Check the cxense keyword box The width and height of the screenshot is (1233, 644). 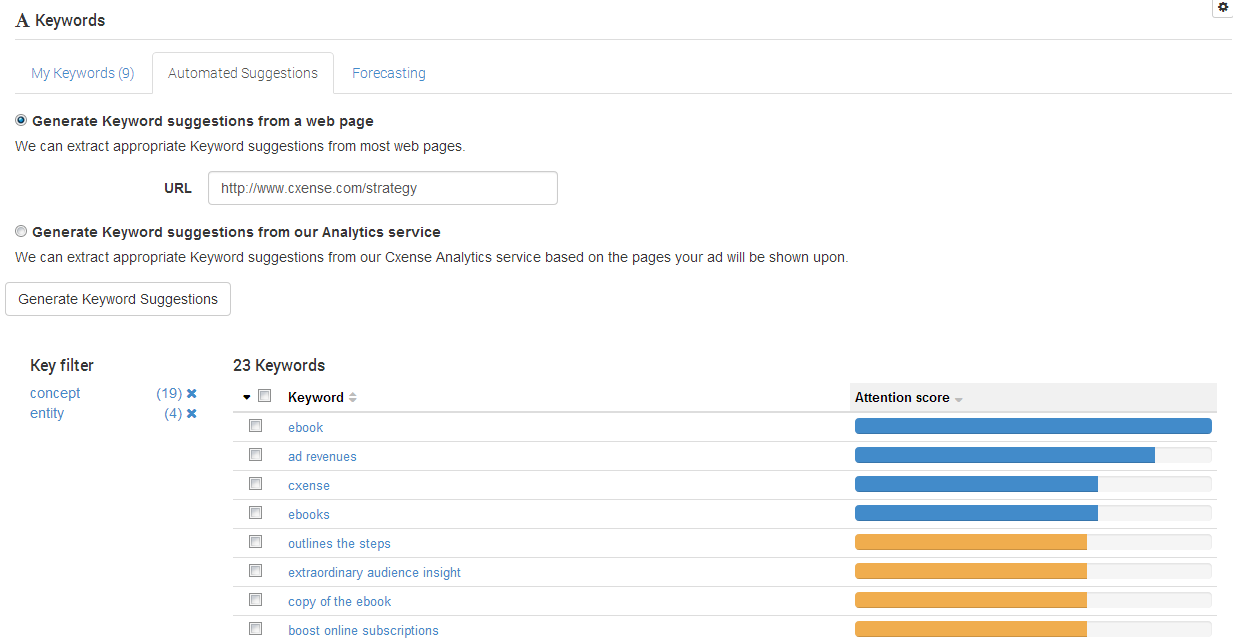[x=256, y=484]
